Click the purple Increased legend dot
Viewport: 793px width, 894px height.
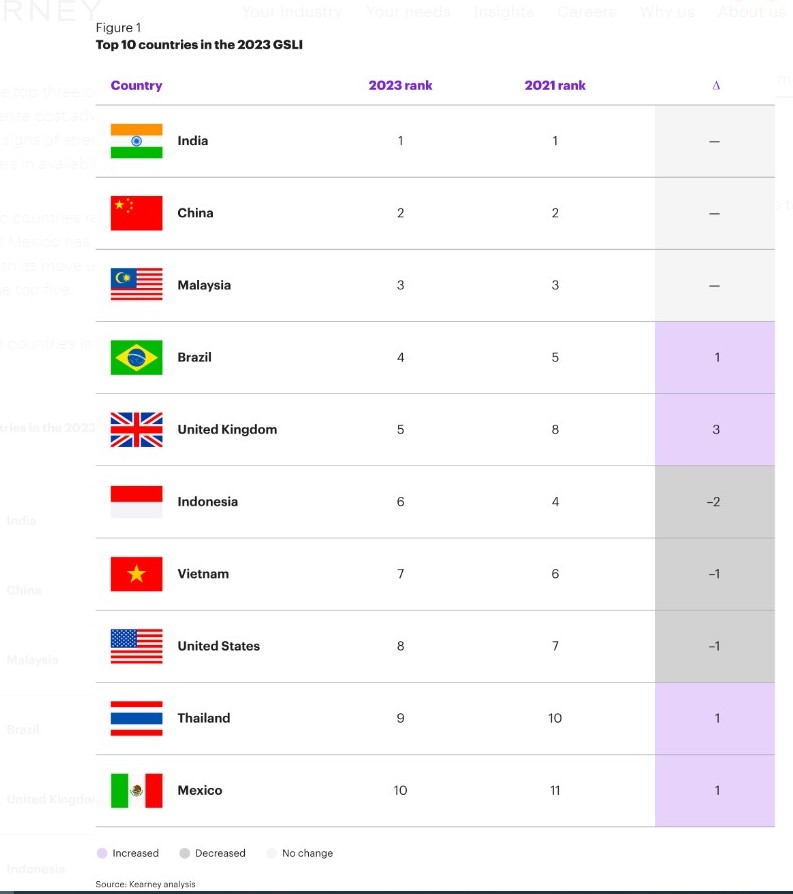102,853
